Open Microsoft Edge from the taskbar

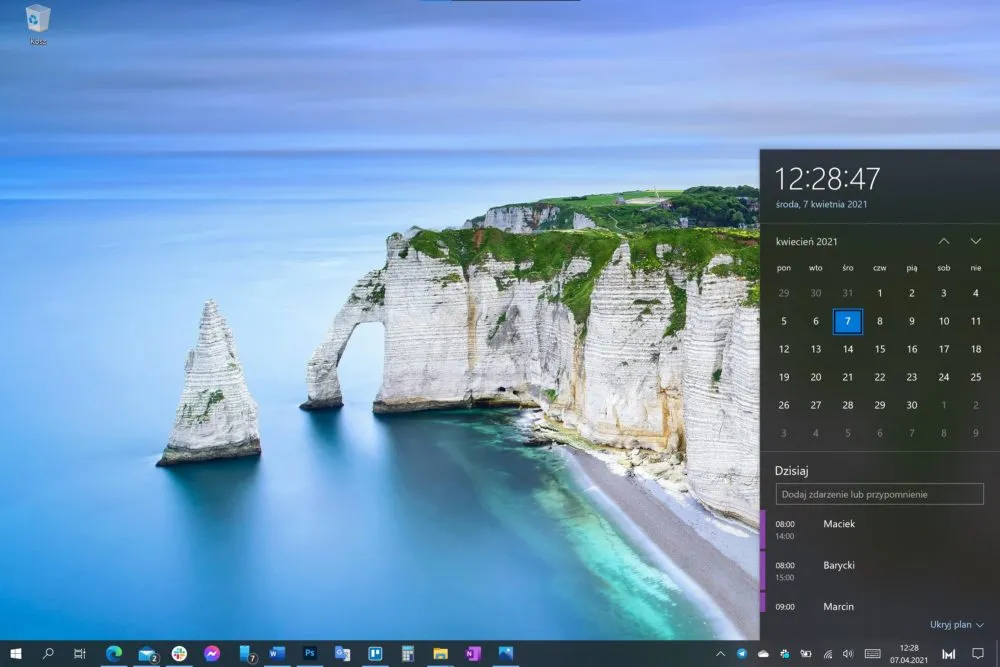114,653
